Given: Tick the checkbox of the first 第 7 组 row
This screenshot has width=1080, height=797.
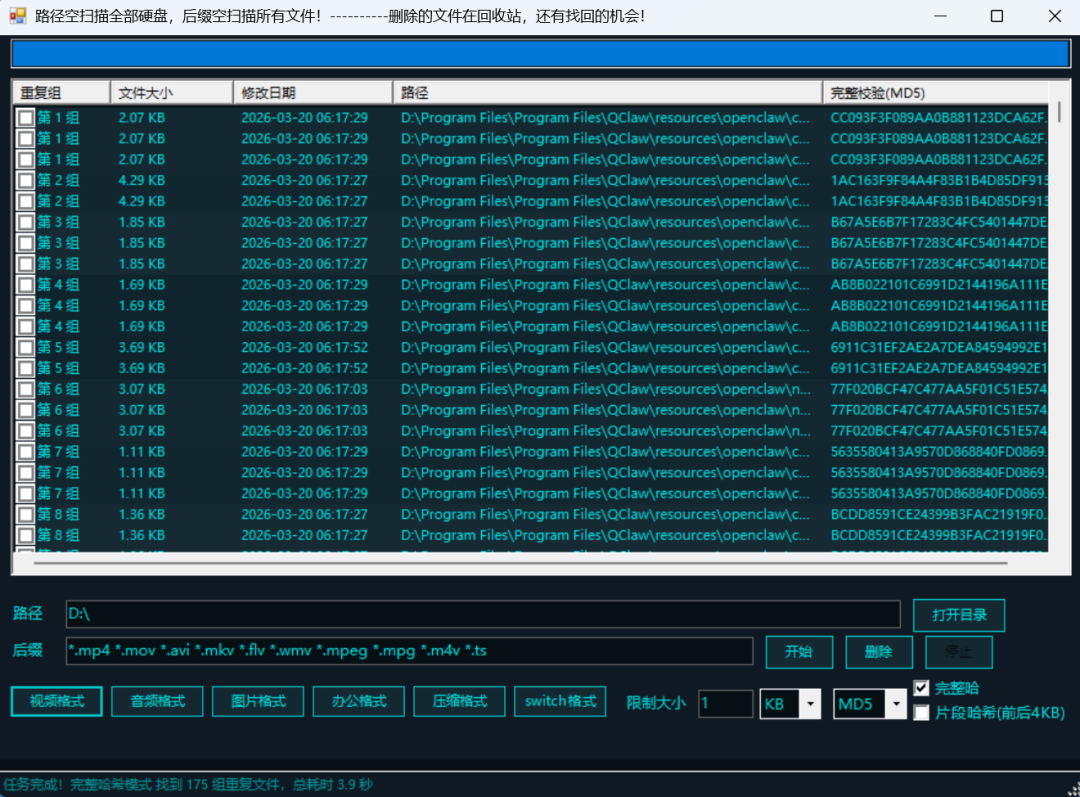Looking at the screenshot, I should [x=25, y=452].
